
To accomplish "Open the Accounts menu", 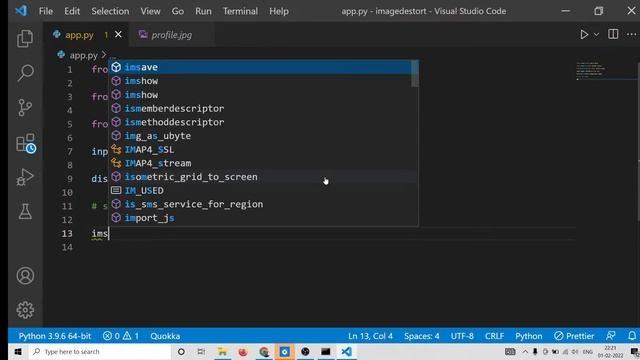I will tap(25, 276).
